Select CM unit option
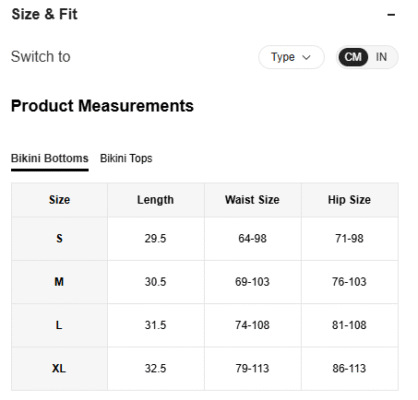 [353, 57]
